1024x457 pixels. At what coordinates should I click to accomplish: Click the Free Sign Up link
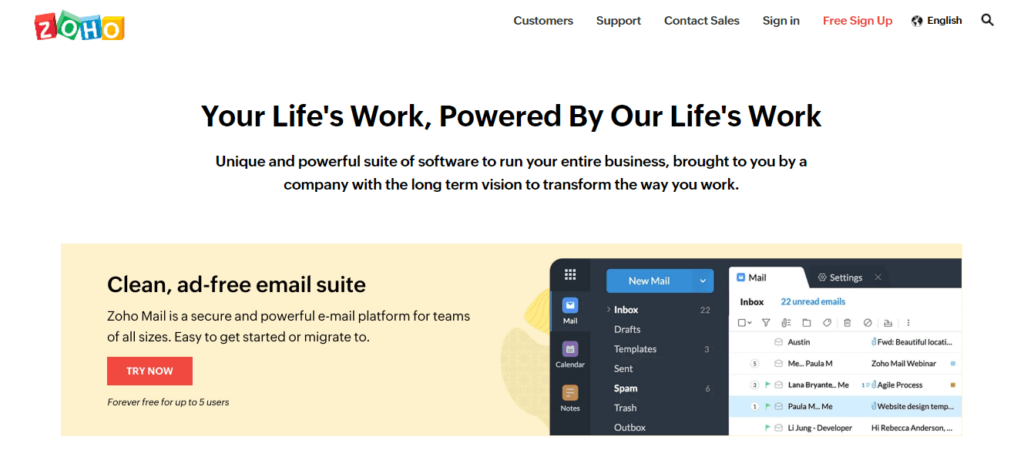click(x=857, y=20)
